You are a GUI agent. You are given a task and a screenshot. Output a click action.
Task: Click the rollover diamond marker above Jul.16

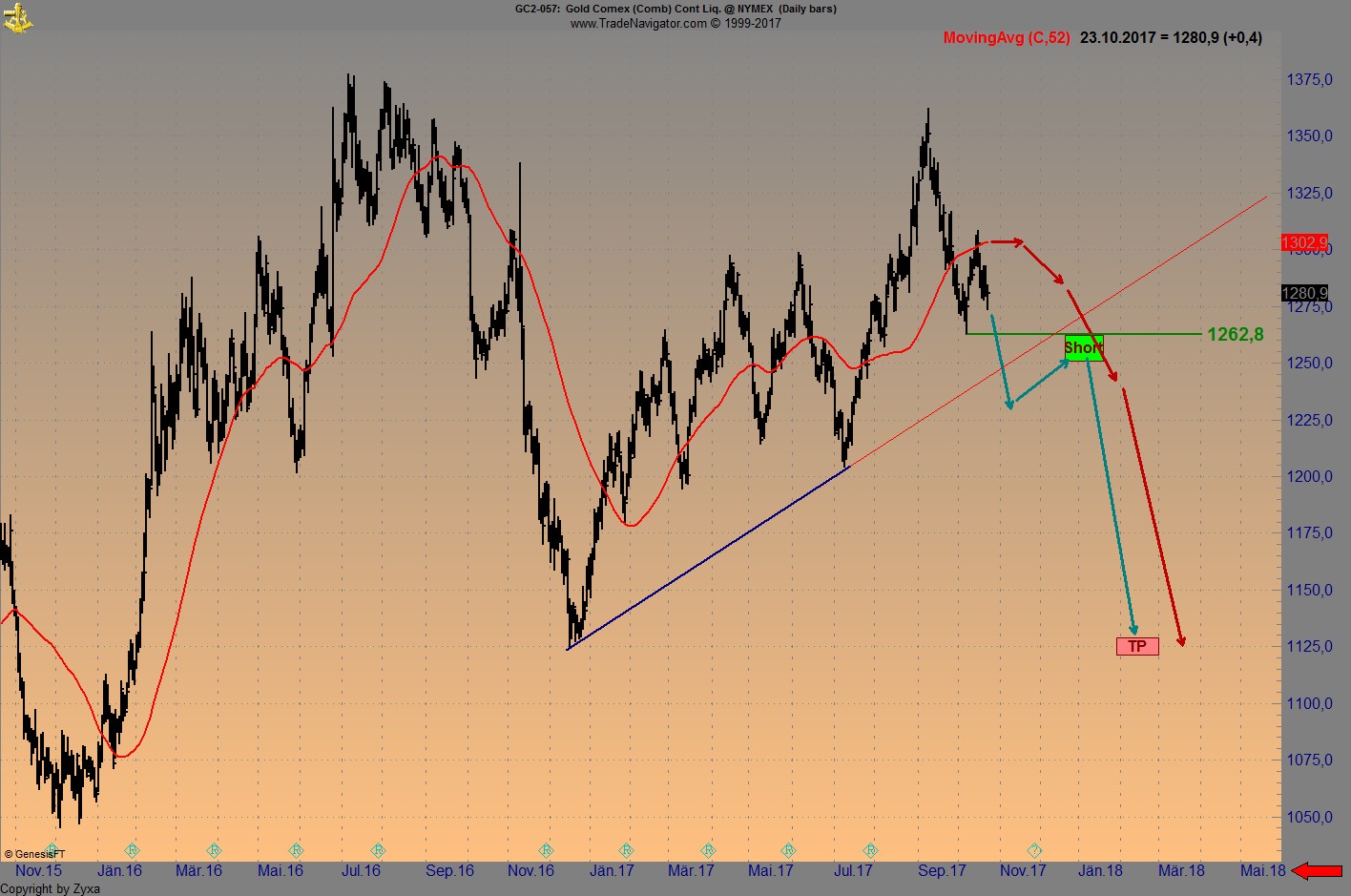pyautogui.click(x=379, y=849)
